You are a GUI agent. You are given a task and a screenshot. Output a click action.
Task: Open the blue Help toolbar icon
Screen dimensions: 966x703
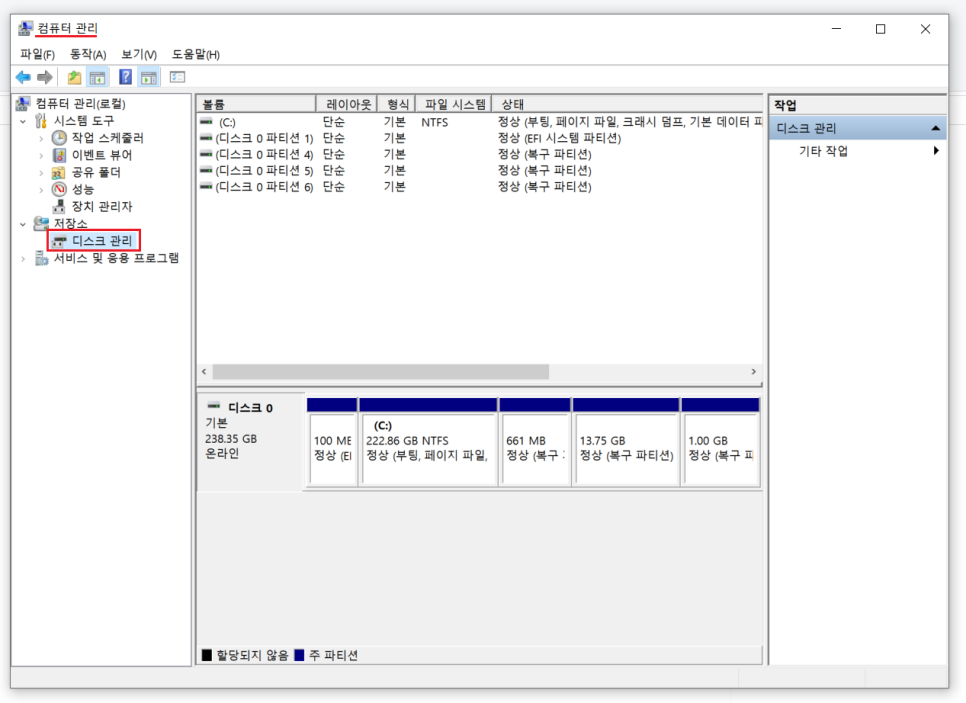125,77
